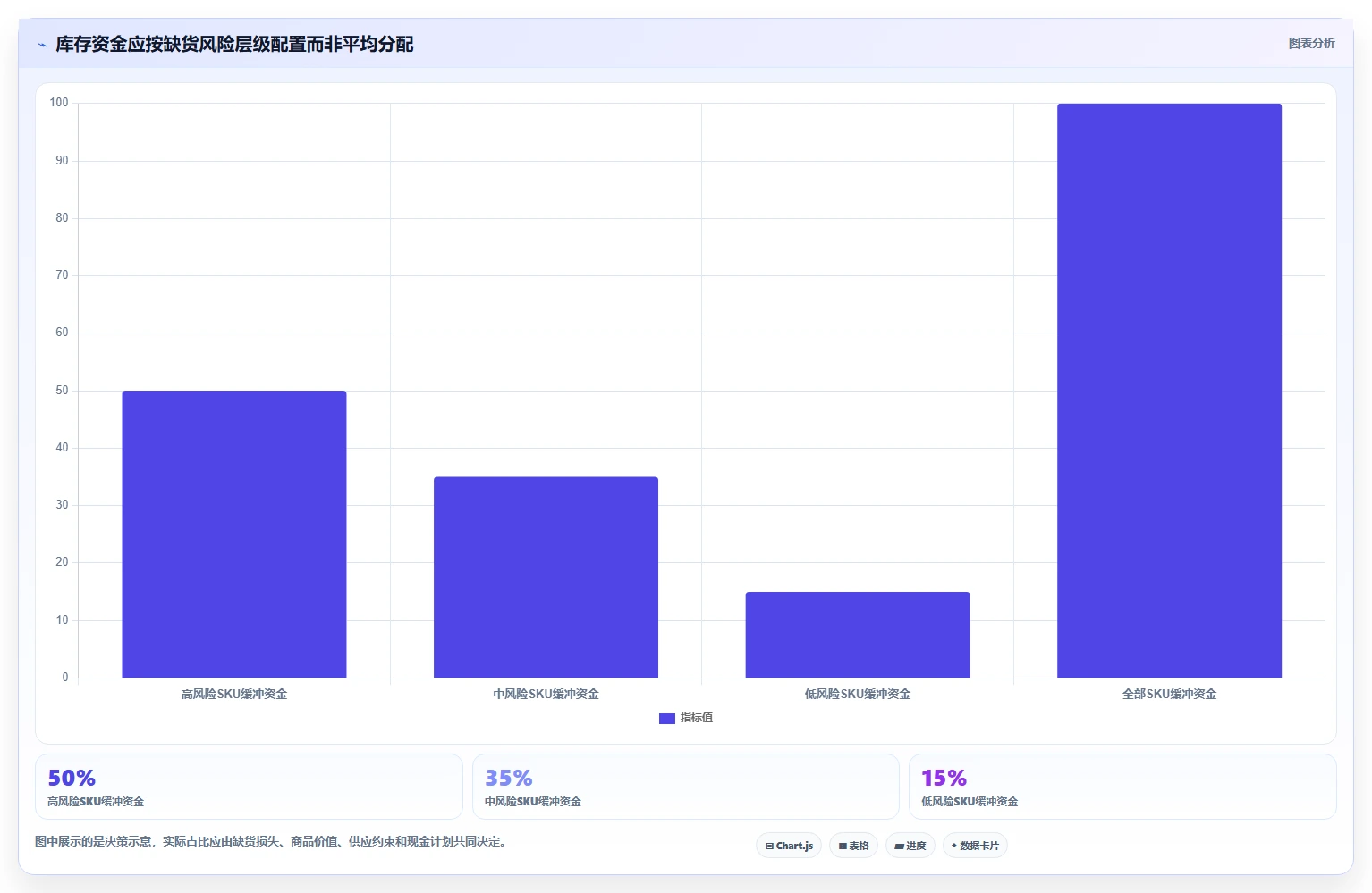Click the footnote text starting 图中展示的是决策示意
Image resolution: width=1372 pixels, height=893 pixels.
click(271, 841)
